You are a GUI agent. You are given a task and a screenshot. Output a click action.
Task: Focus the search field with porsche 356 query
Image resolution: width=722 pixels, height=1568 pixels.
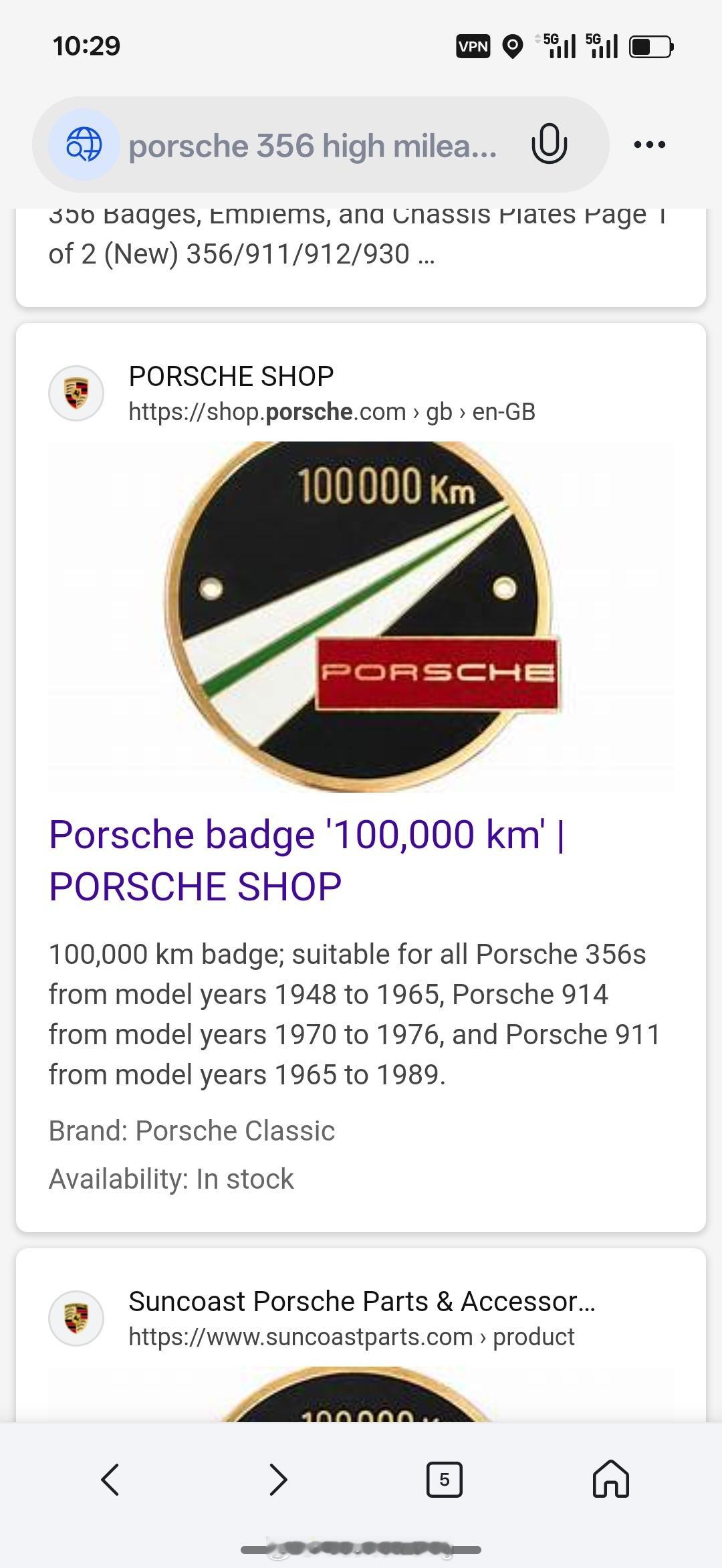[x=313, y=145]
